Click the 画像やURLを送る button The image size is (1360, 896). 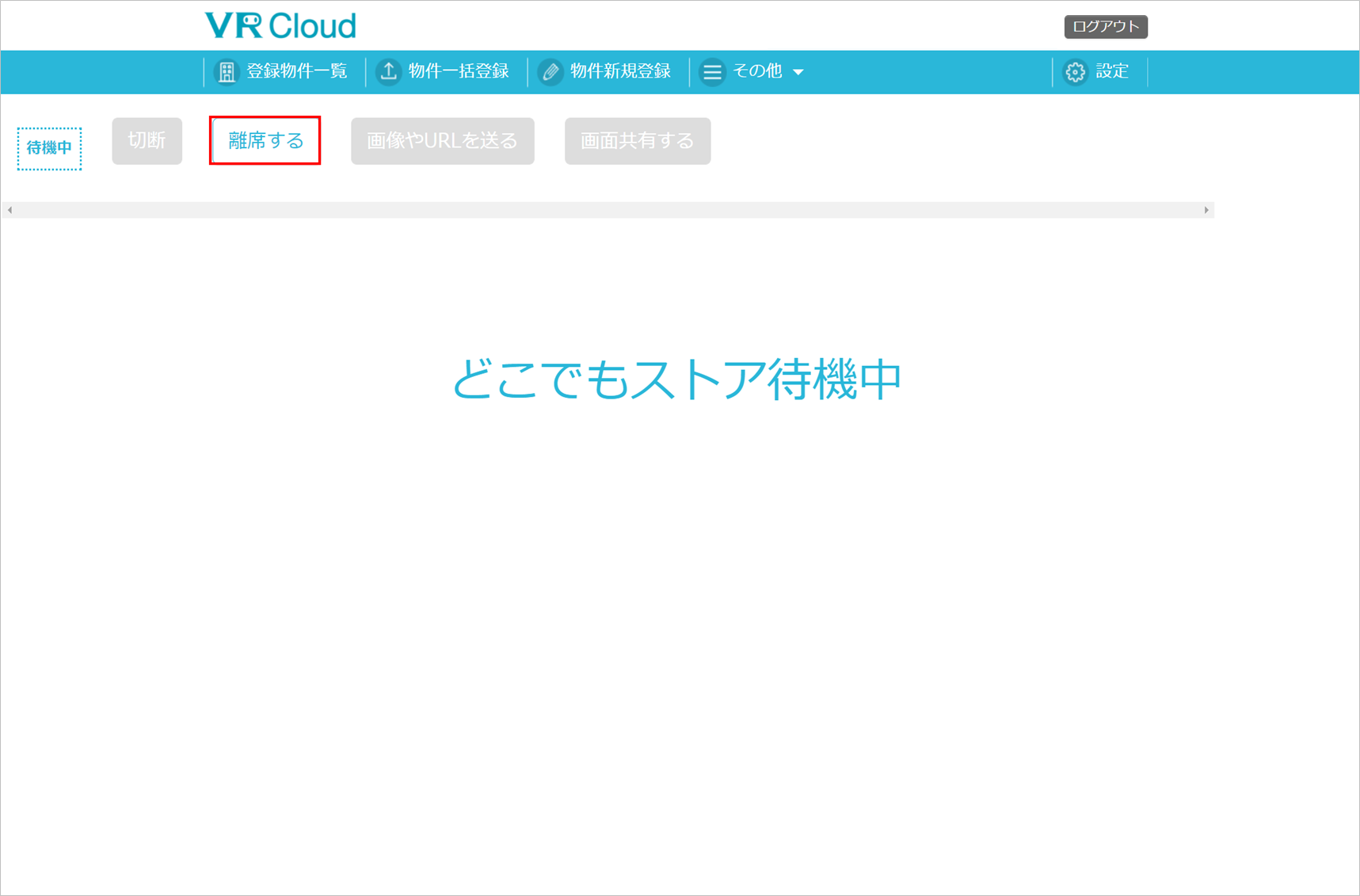tap(443, 141)
